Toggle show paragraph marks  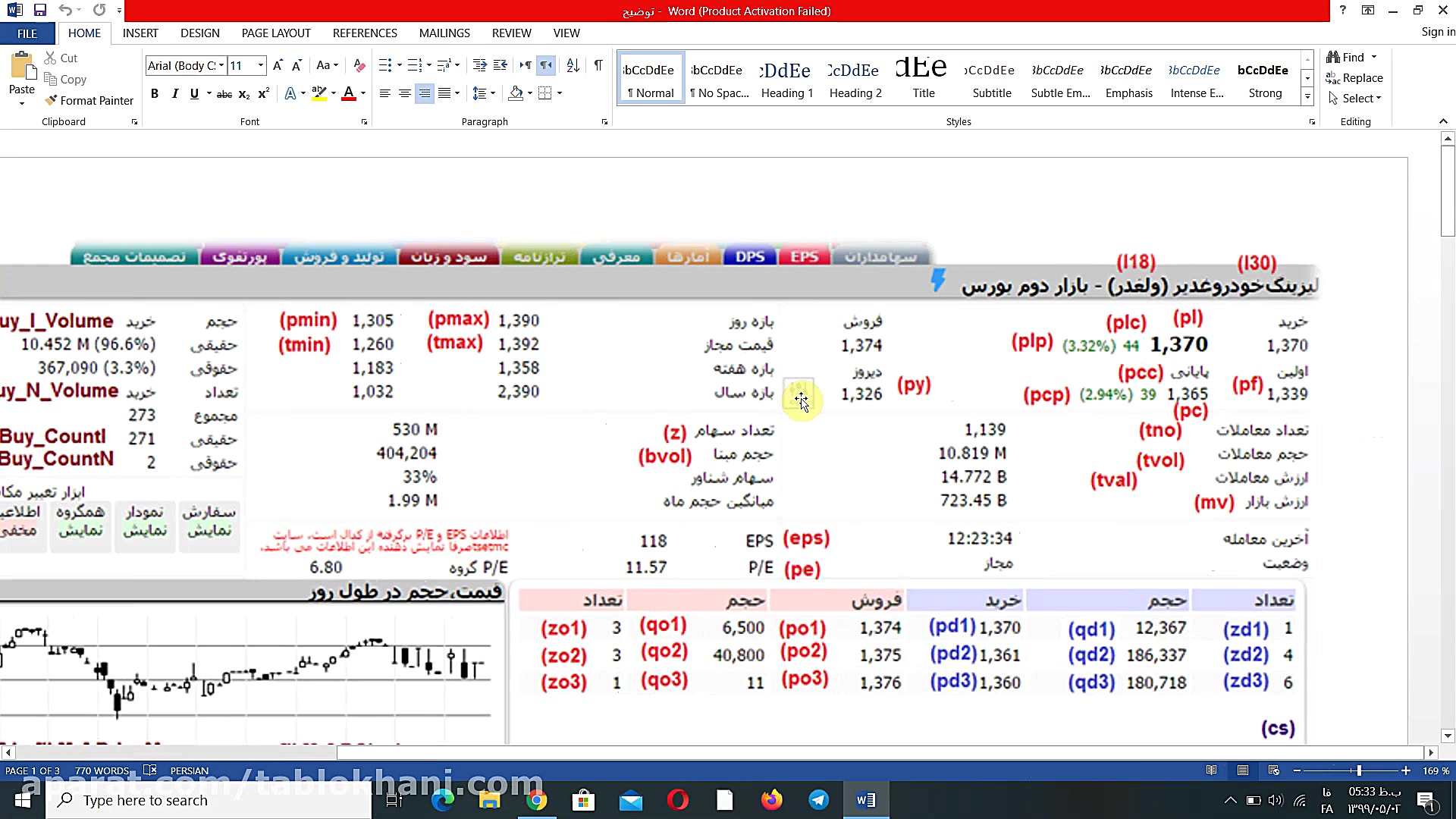pyautogui.click(x=598, y=65)
